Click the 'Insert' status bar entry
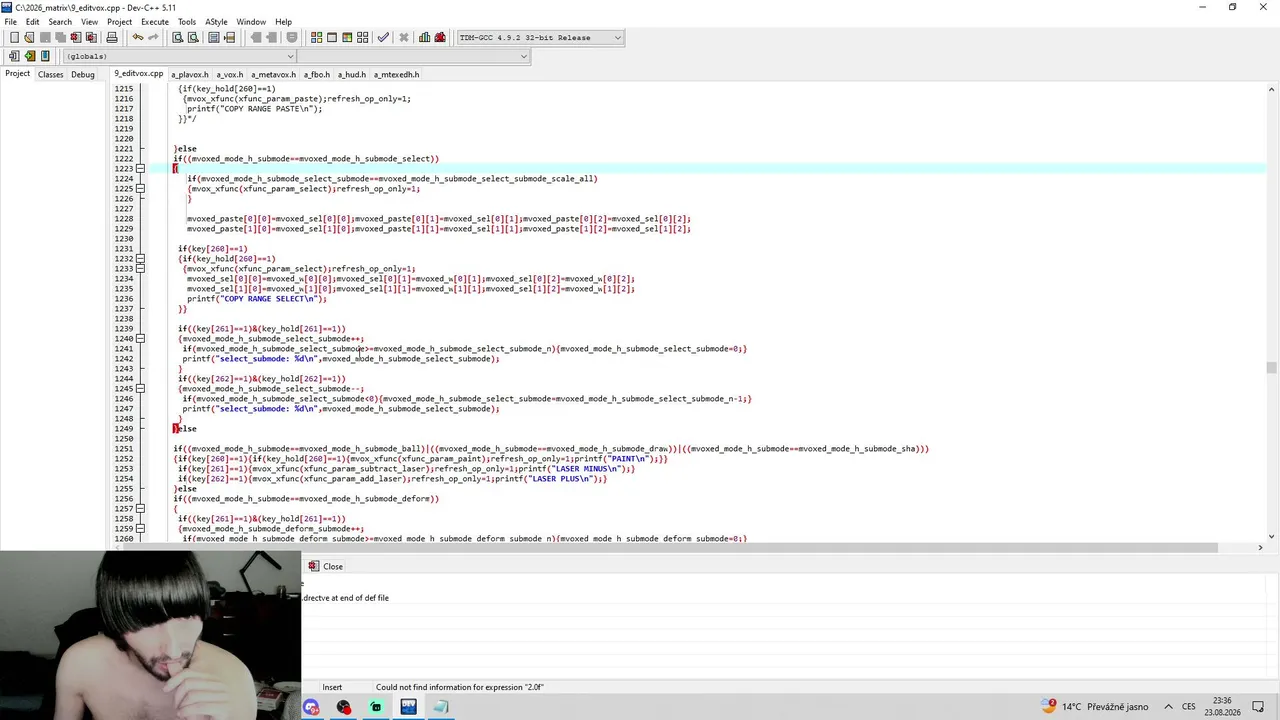The height and width of the screenshot is (720, 1280). (x=332, y=688)
